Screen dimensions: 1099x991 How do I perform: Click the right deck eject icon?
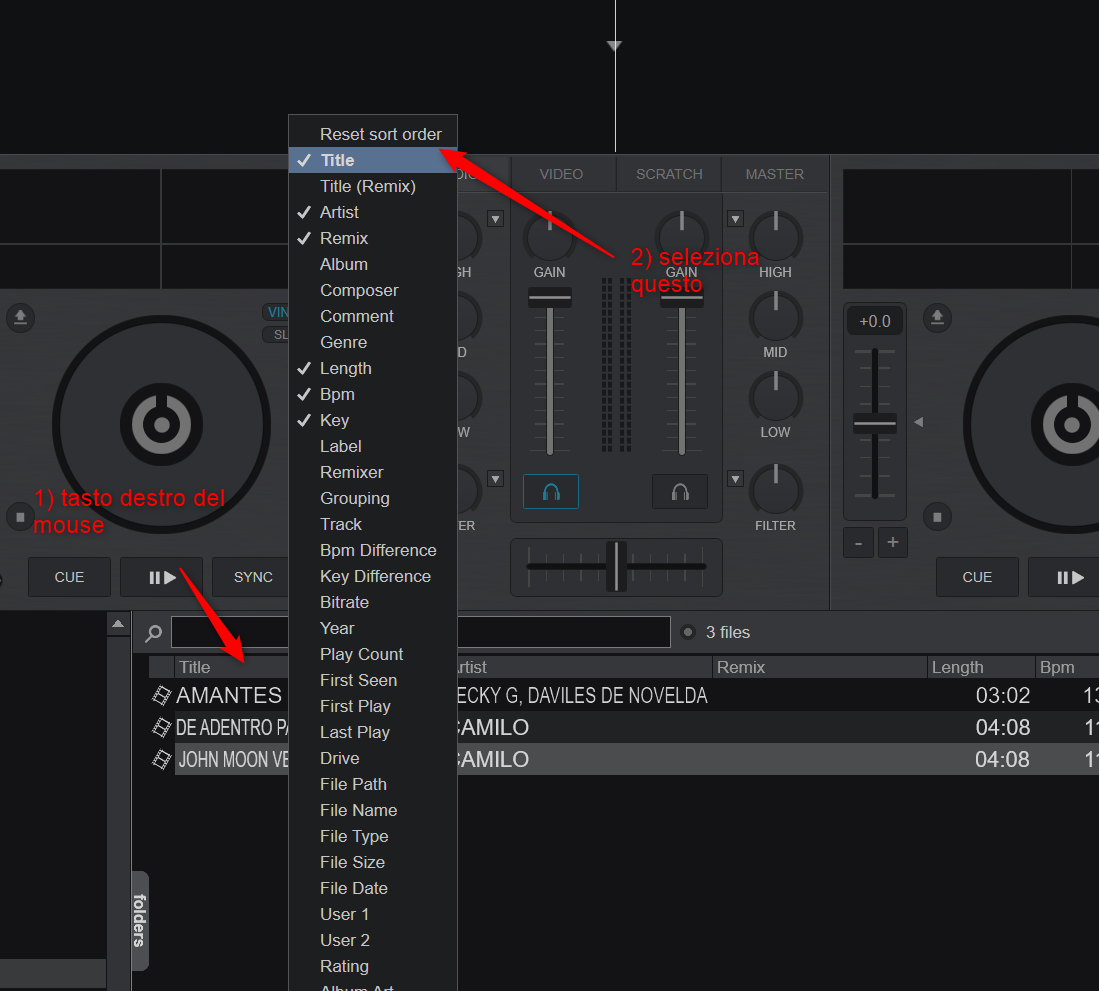pos(937,317)
